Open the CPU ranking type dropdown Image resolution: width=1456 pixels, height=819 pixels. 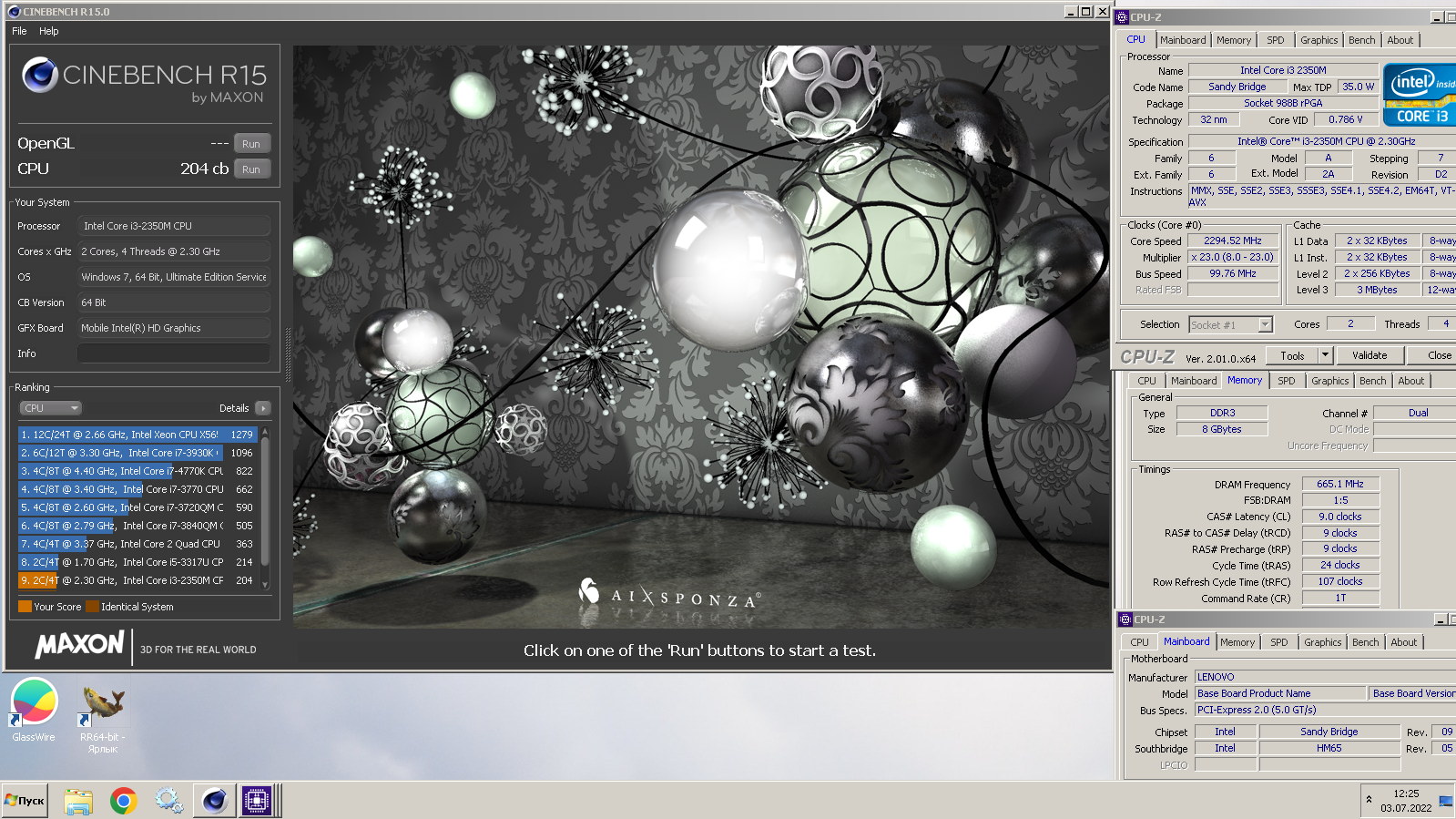coord(50,408)
